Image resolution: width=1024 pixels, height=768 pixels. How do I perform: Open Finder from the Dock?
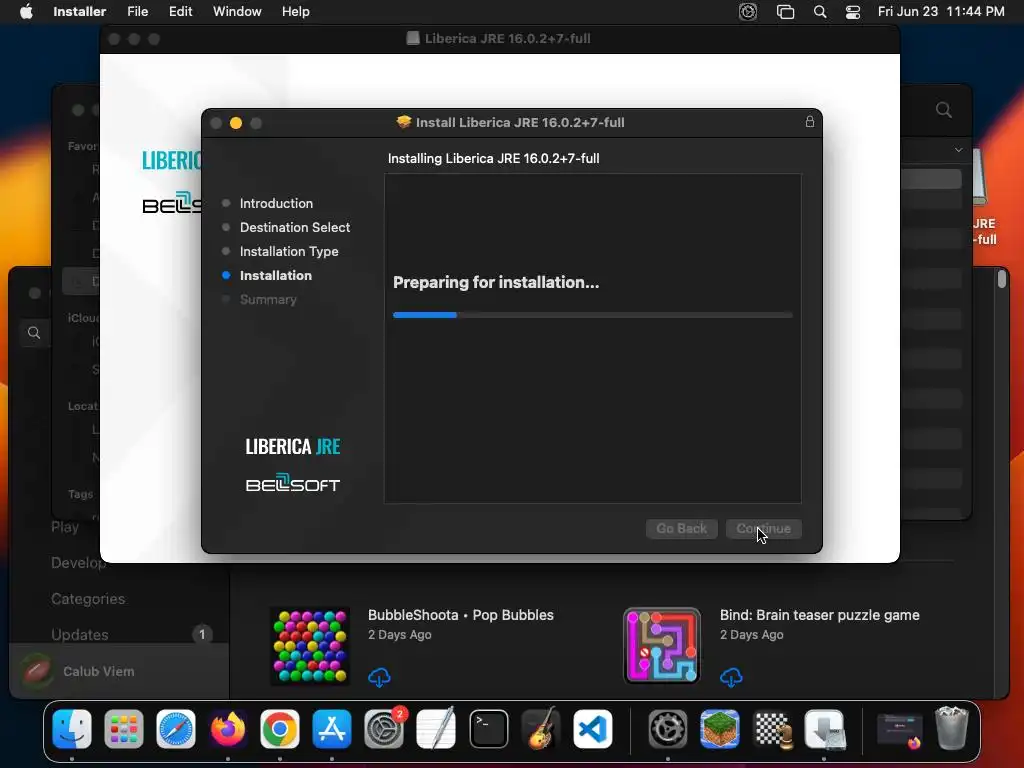pyautogui.click(x=72, y=729)
